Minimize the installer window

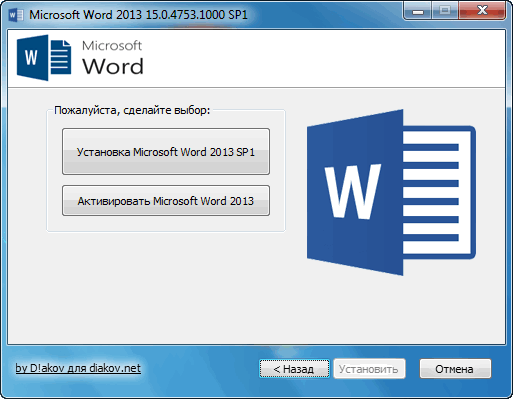coord(418,11)
